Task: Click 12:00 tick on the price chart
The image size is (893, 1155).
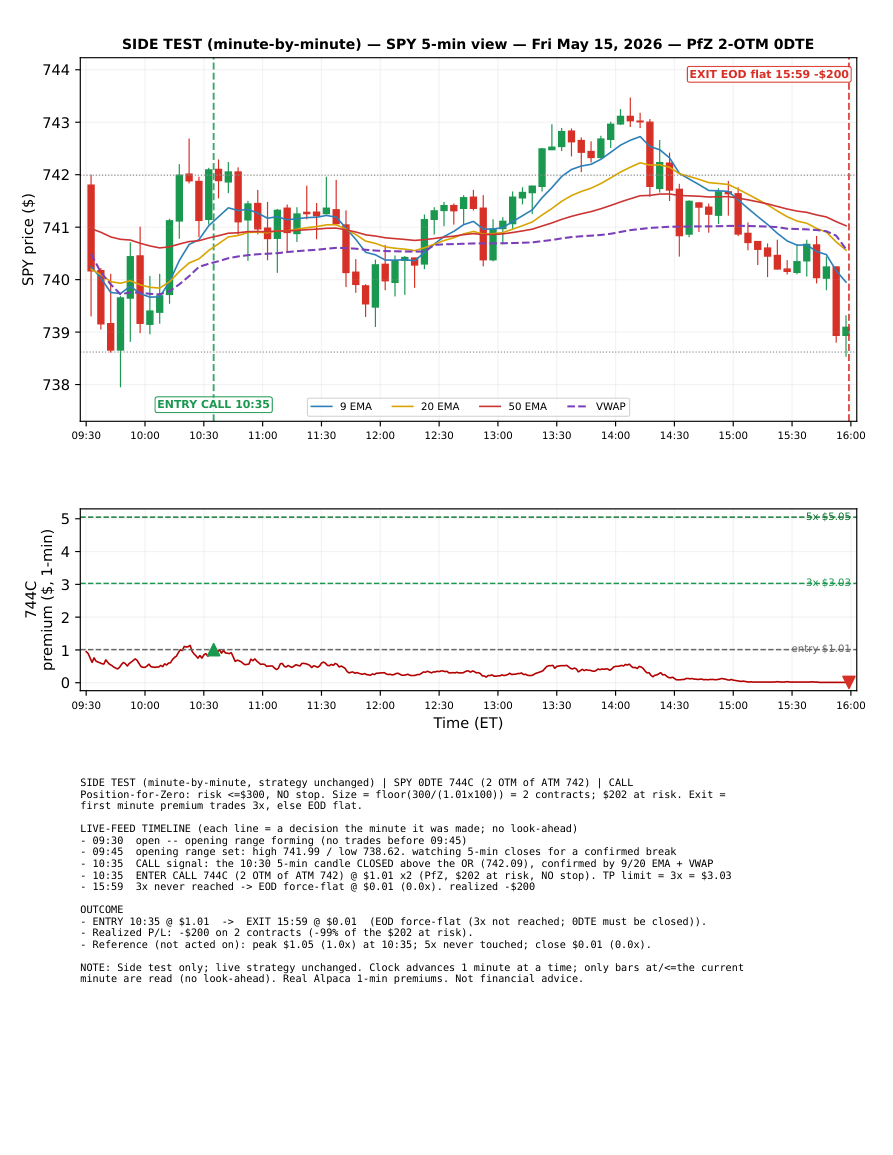Action: pyautogui.click(x=380, y=435)
